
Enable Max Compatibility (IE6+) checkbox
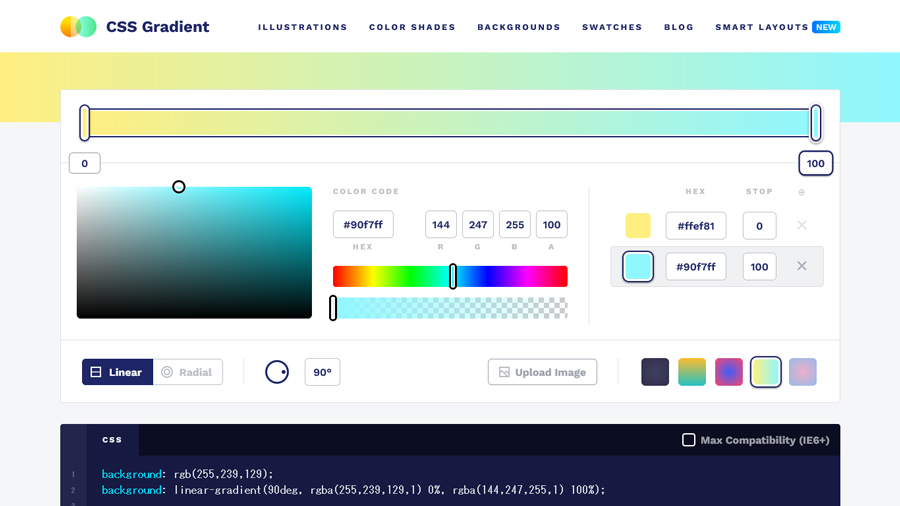pos(689,440)
